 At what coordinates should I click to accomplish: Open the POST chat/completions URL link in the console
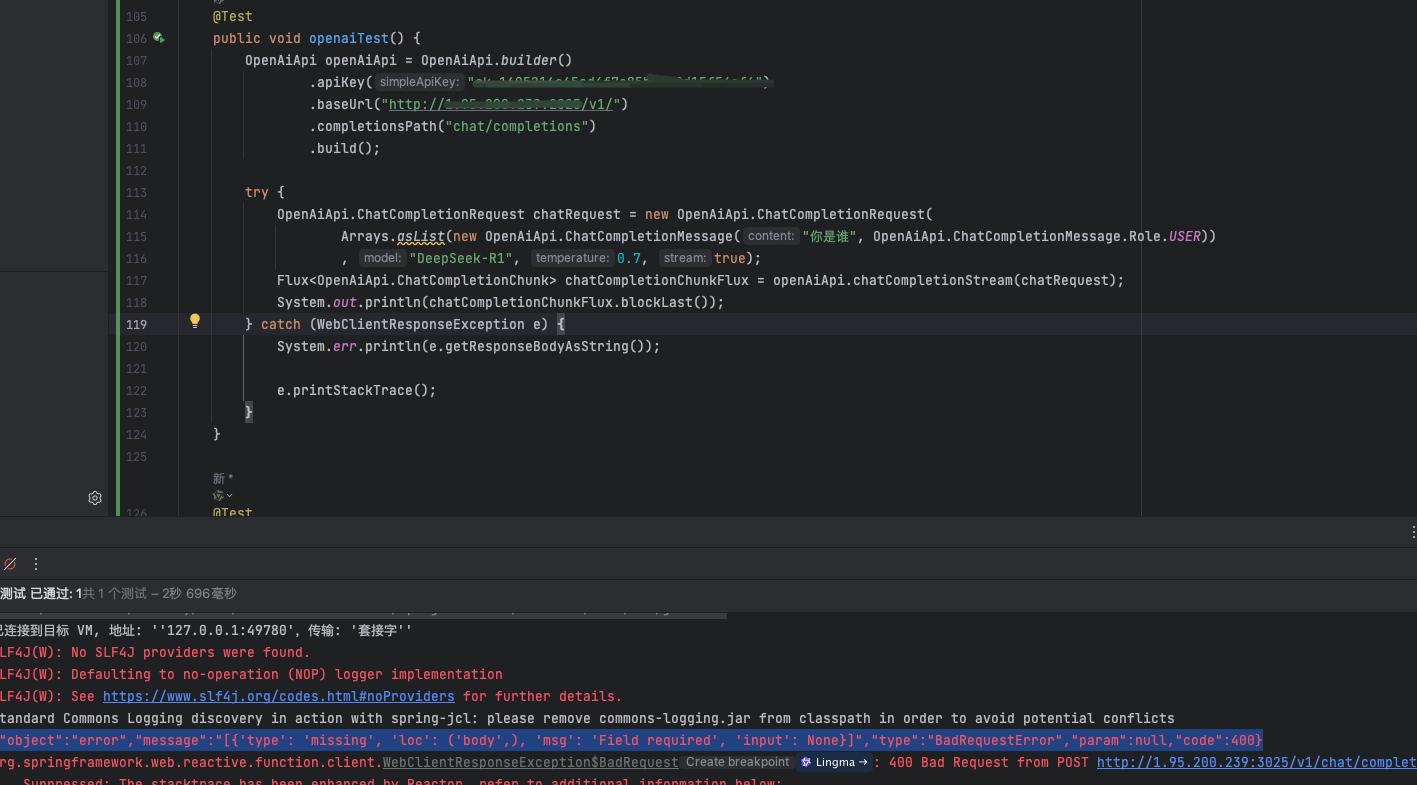click(1257, 762)
